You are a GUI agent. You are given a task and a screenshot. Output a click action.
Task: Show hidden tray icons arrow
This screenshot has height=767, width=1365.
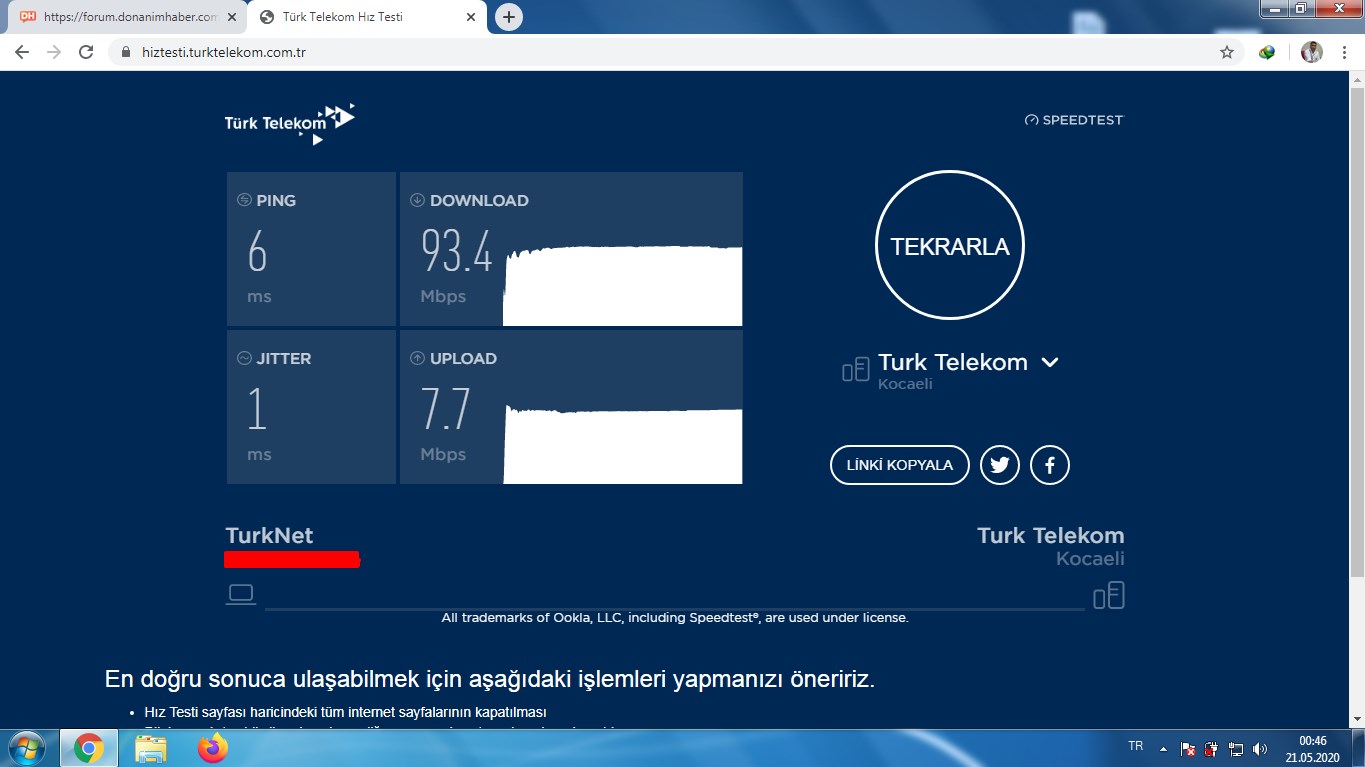1163,748
